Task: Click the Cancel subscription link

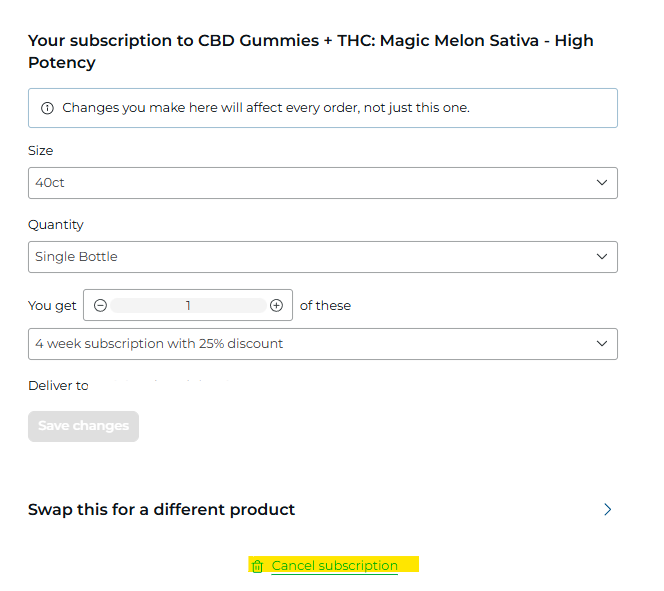Action: pyautogui.click(x=334, y=566)
